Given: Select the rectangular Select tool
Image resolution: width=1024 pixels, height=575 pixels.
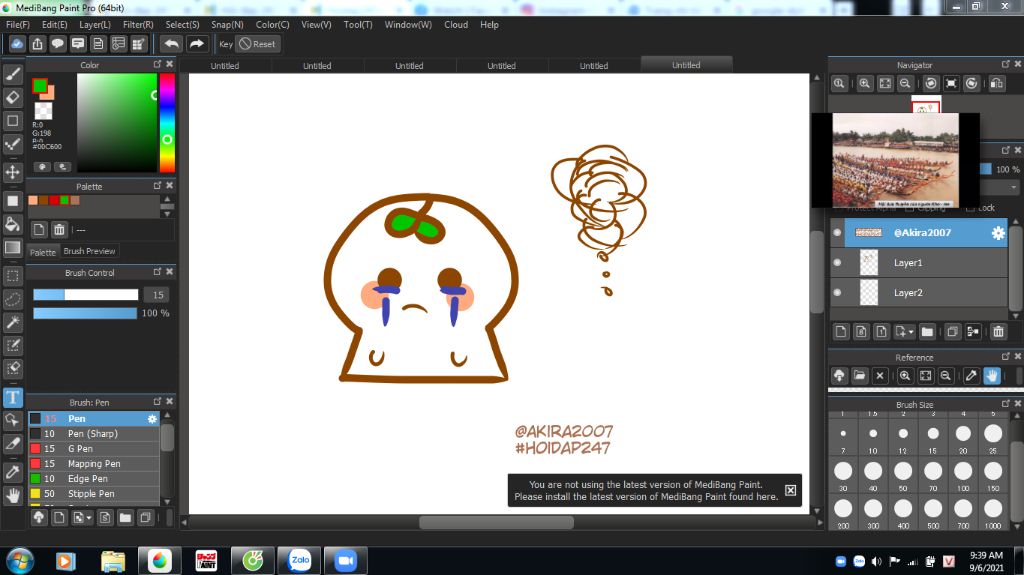Looking at the screenshot, I should click(12, 276).
